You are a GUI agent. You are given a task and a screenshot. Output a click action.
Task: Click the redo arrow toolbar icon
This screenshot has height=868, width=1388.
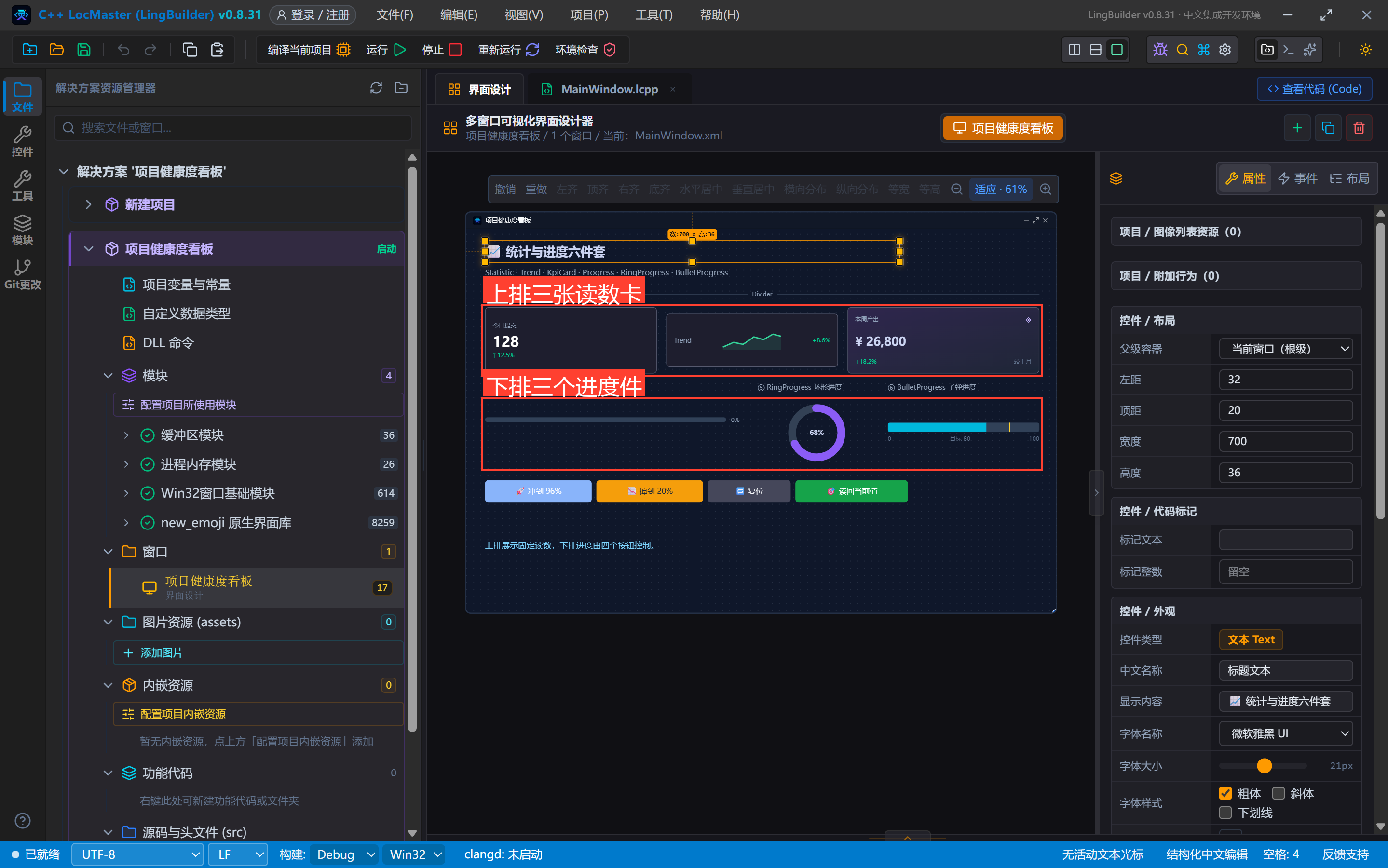click(150, 50)
